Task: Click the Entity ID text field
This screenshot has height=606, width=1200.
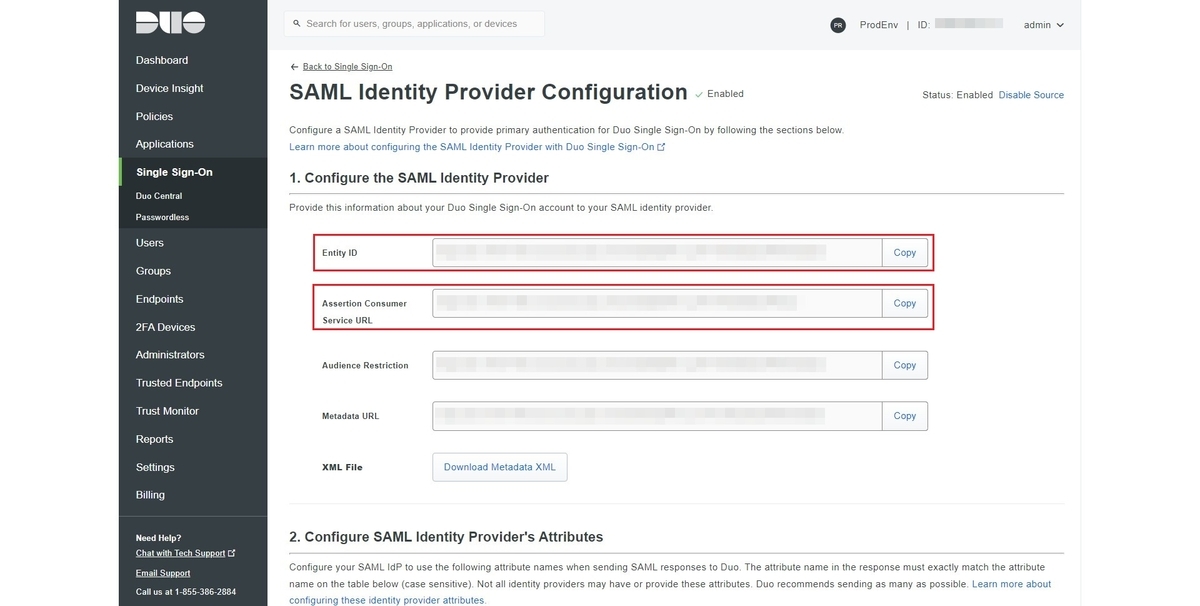Action: [657, 253]
